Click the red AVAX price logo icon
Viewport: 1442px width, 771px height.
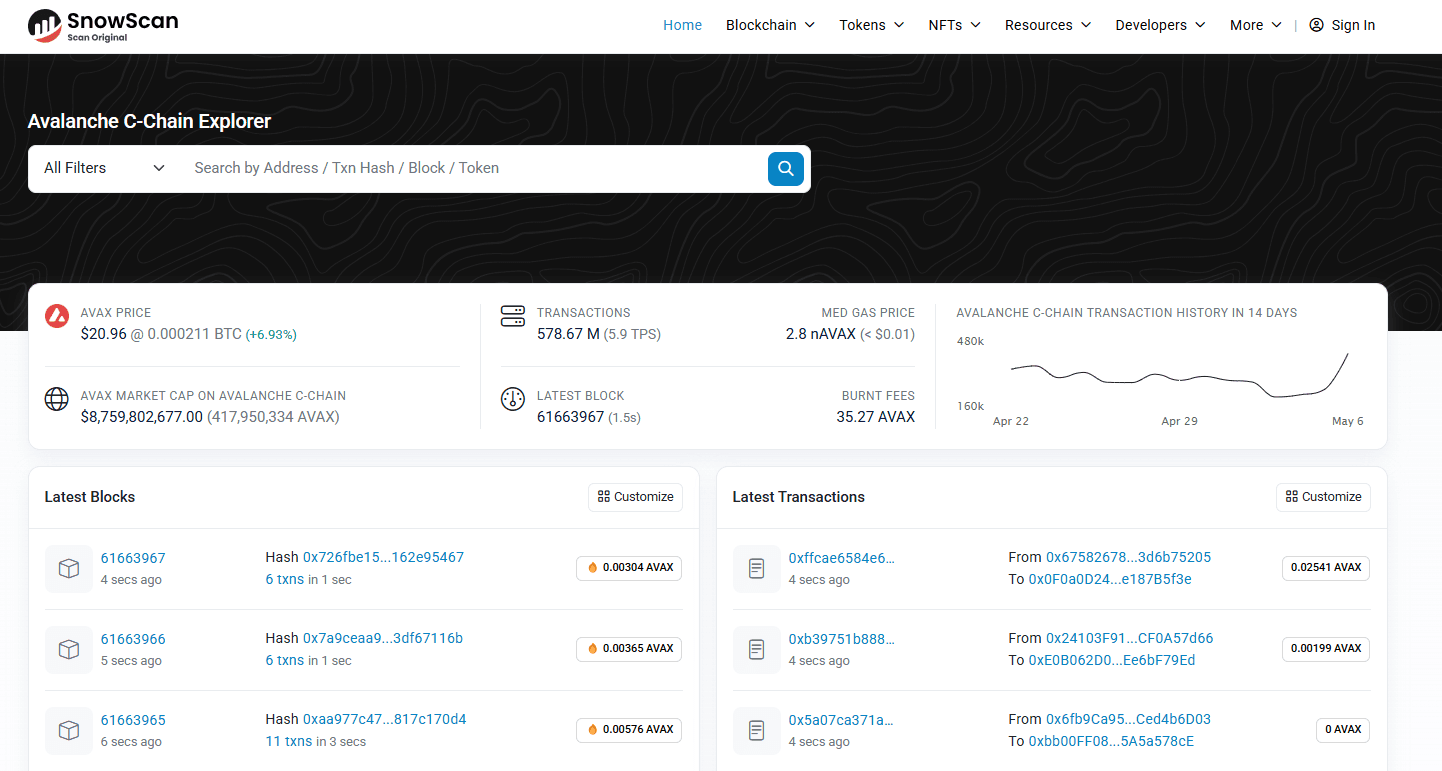pyautogui.click(x=57, y=316)
